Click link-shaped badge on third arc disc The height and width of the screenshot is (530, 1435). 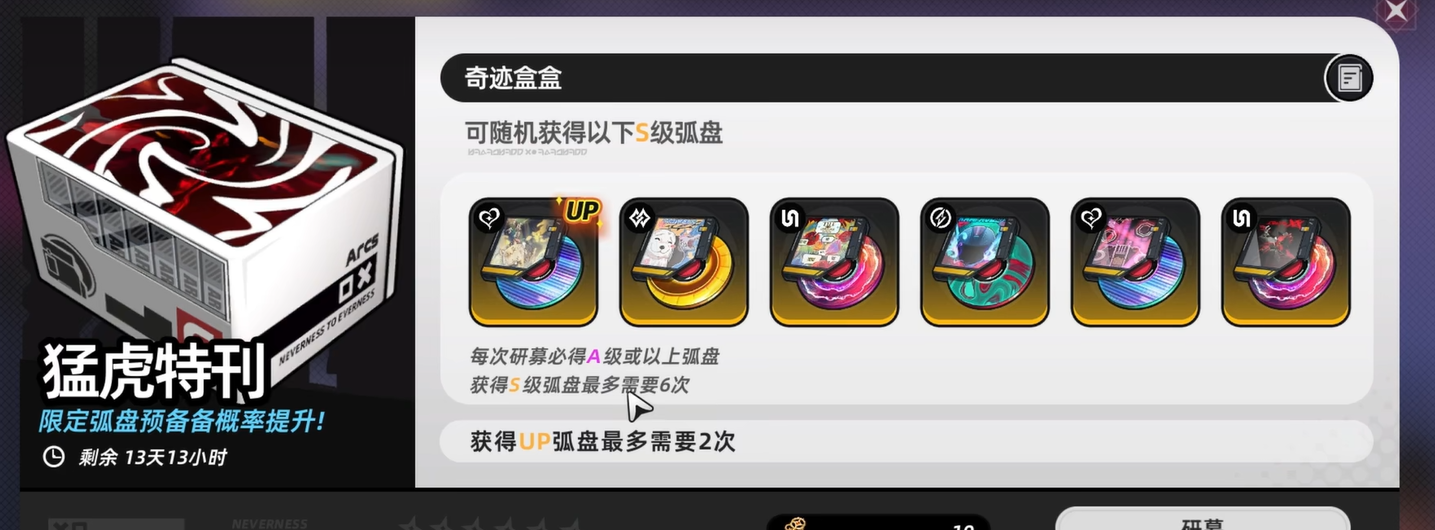(789, 216)
